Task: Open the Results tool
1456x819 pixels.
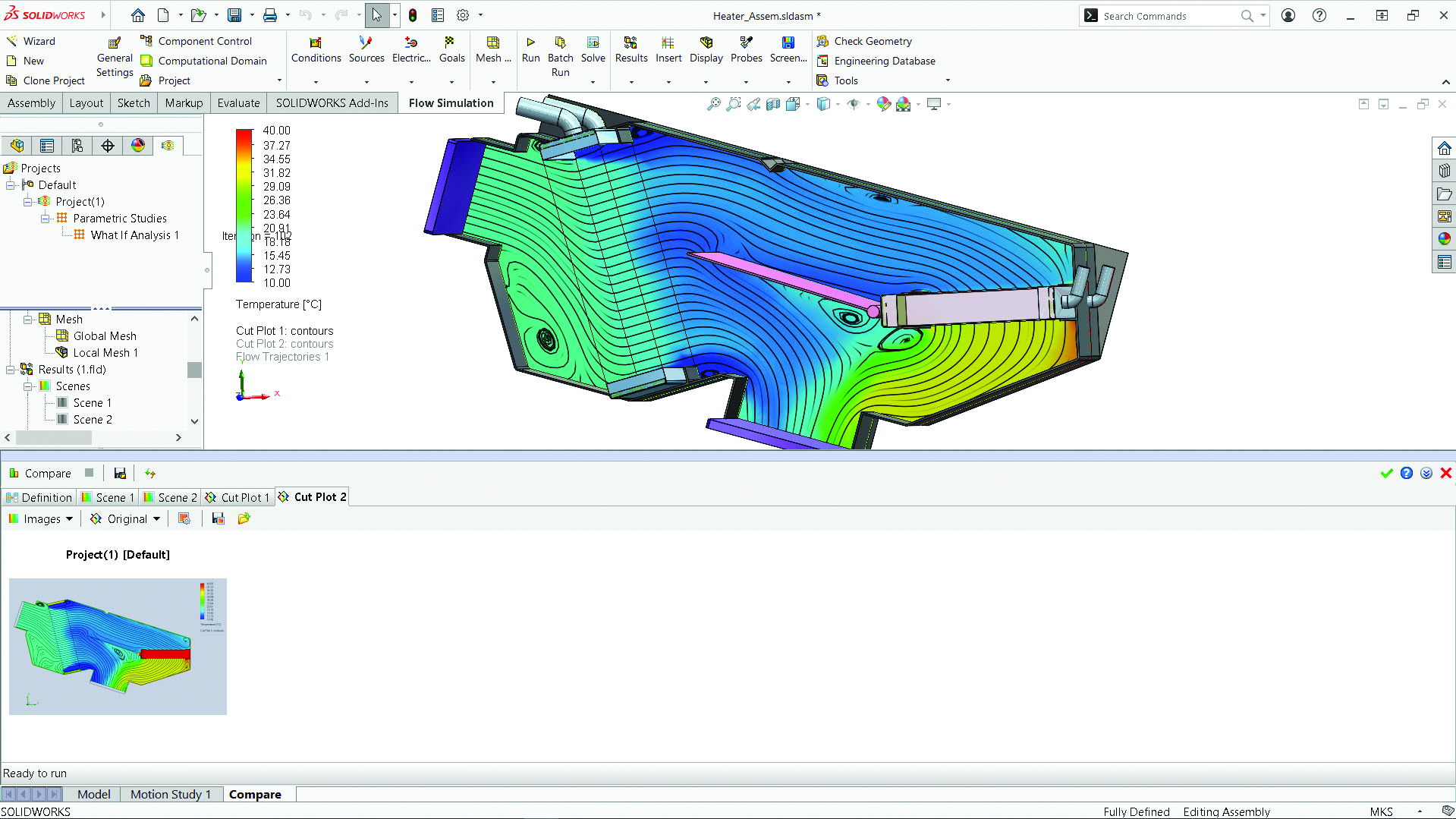Action: (631, 50)
